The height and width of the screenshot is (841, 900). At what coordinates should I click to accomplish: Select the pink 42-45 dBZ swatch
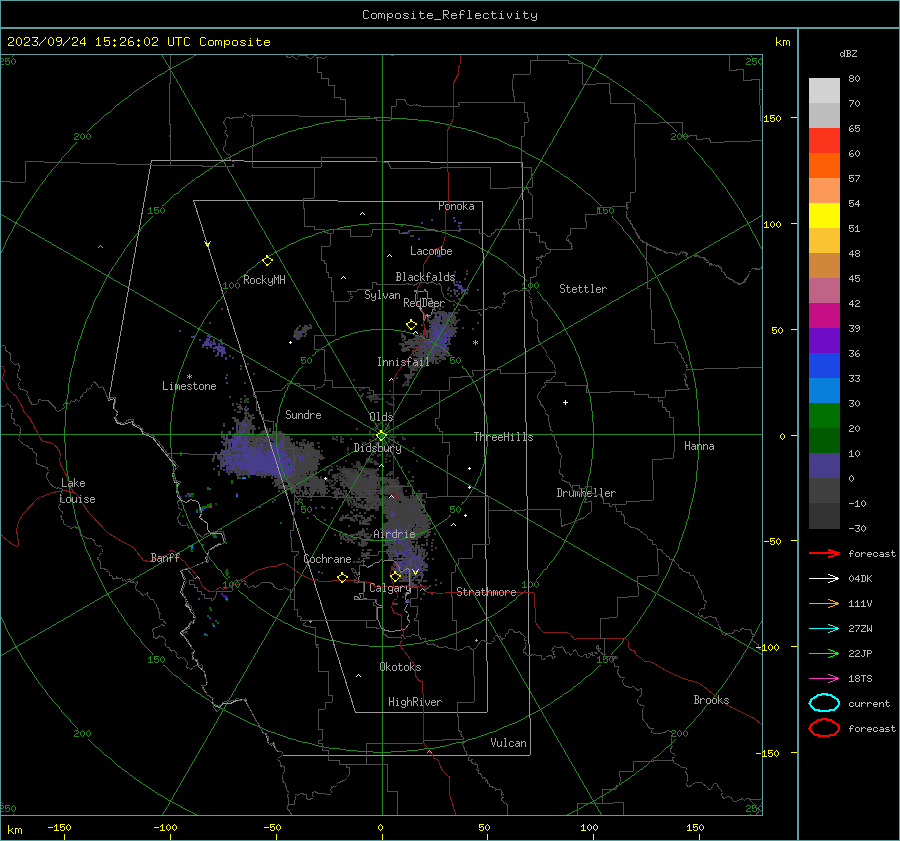click(824, 290)
